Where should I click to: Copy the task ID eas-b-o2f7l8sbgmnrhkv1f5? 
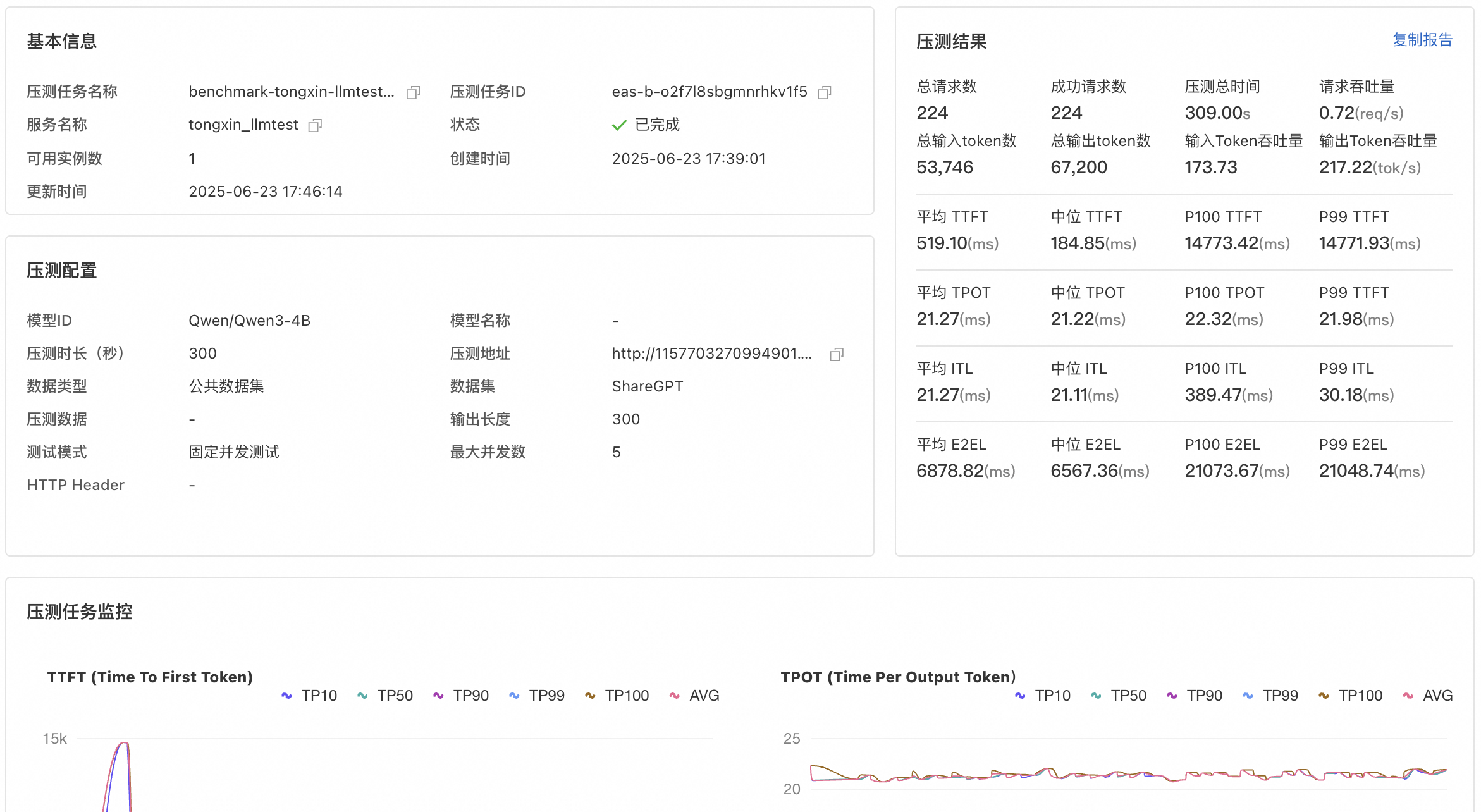[824, 92]
